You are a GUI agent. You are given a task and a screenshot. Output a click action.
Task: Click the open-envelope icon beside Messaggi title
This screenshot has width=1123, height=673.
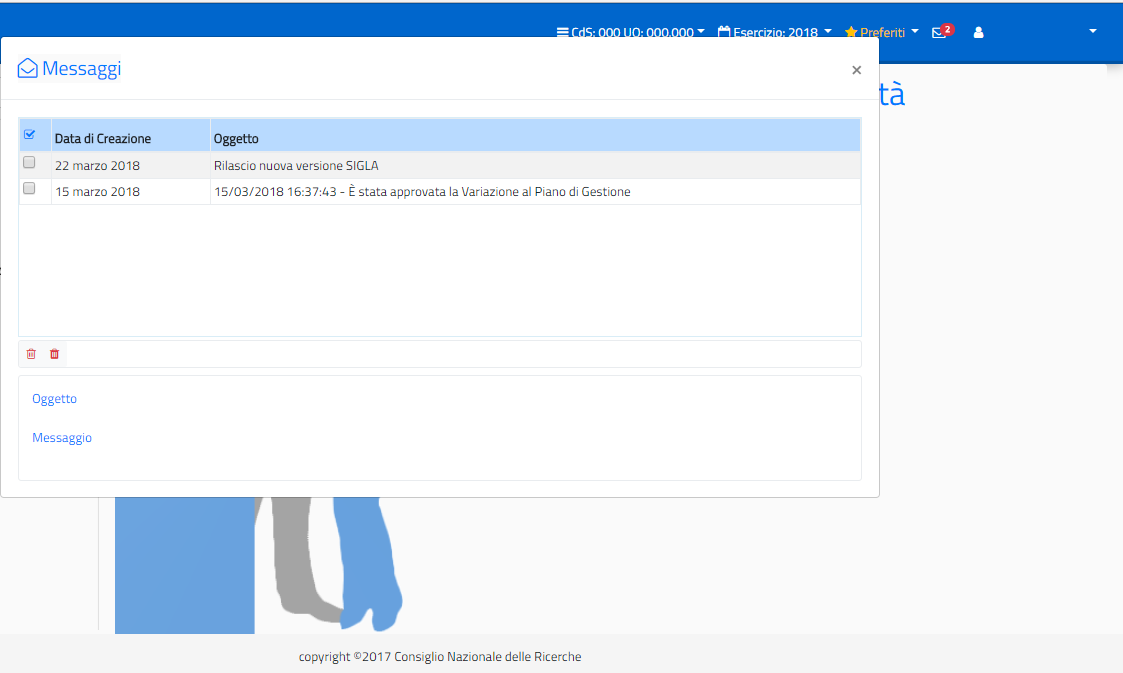tap(27, 68)
